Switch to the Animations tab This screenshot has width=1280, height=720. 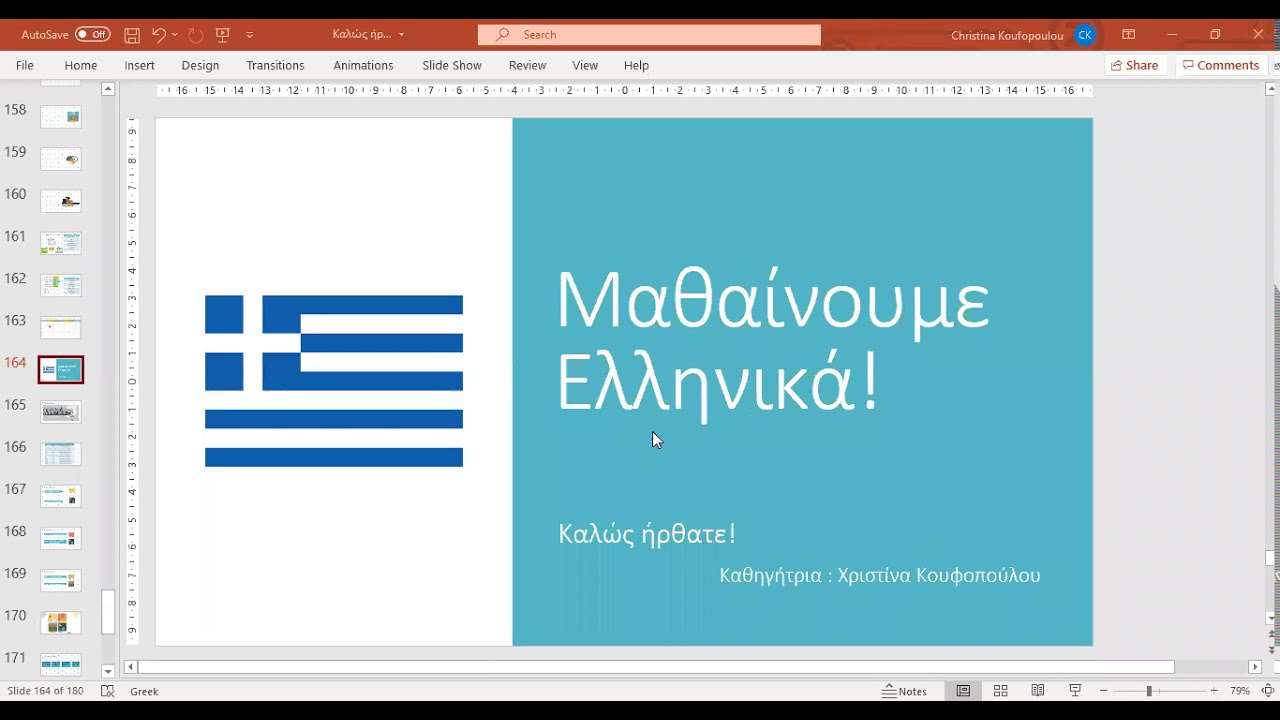363,65
